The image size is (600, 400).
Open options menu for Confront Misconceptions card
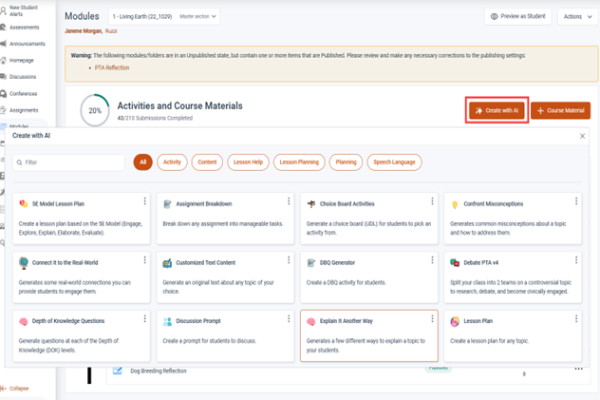click(576, 201)
